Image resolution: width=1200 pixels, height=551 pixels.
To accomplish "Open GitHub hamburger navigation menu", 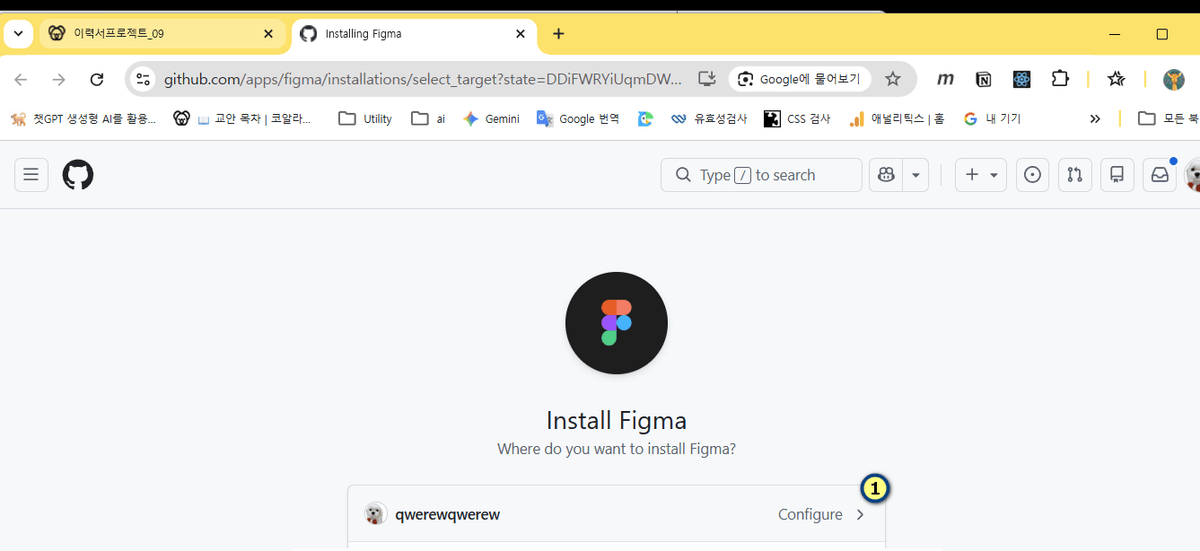I will coord(31,175).
